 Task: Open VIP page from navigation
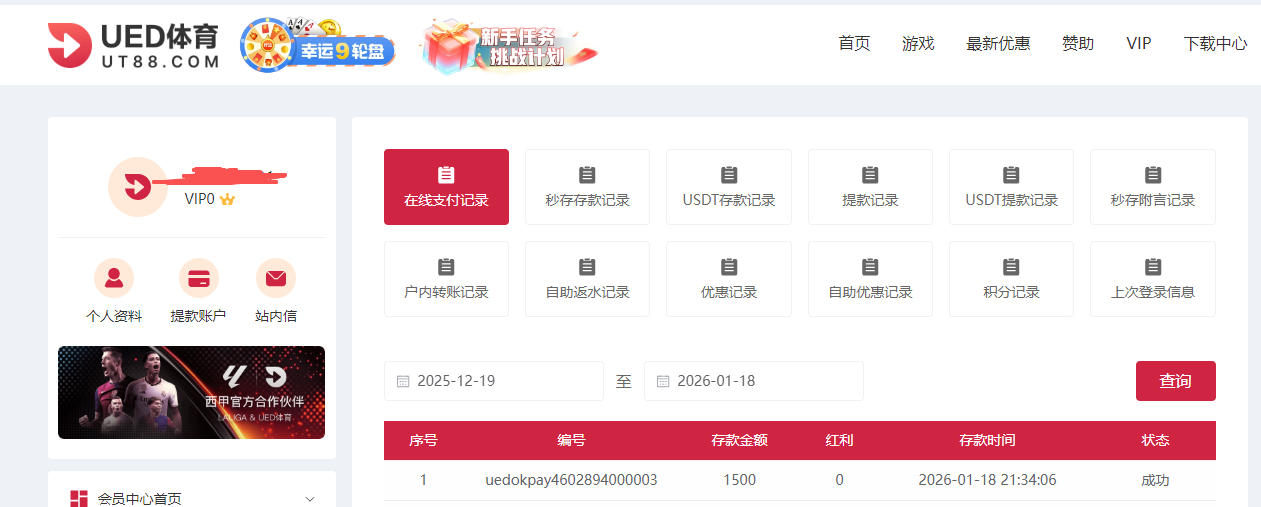[x=1138, y=43]
